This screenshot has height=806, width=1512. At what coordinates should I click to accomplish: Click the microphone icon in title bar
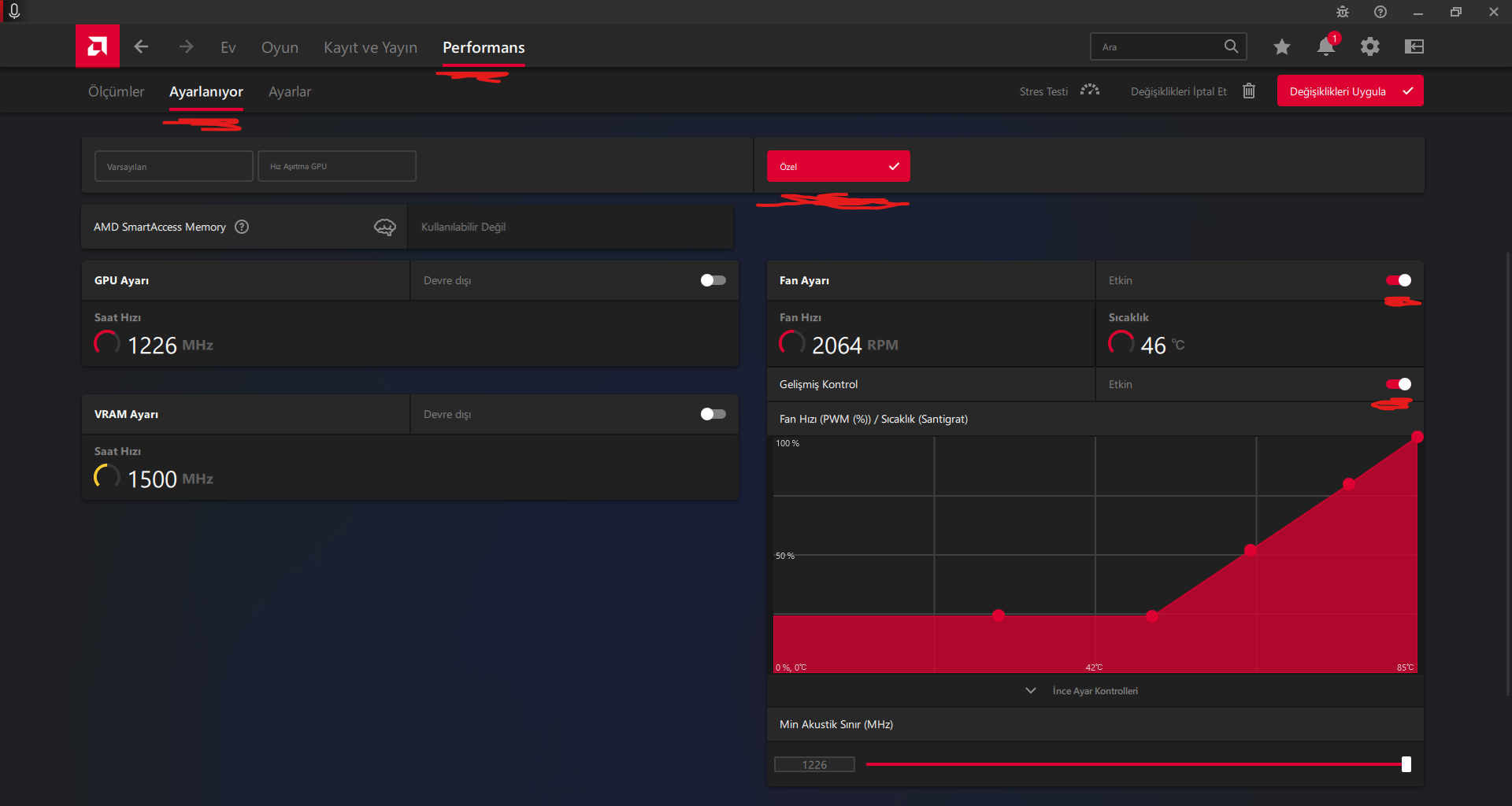pos(14,11)
